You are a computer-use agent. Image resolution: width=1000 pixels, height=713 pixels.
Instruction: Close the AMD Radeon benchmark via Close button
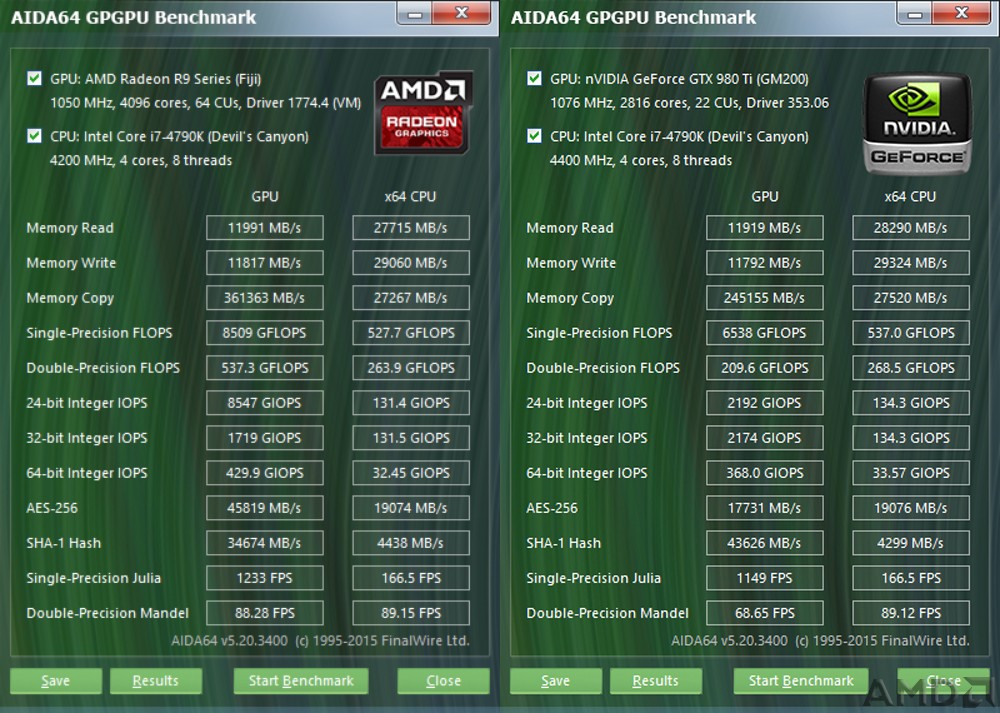443,680
